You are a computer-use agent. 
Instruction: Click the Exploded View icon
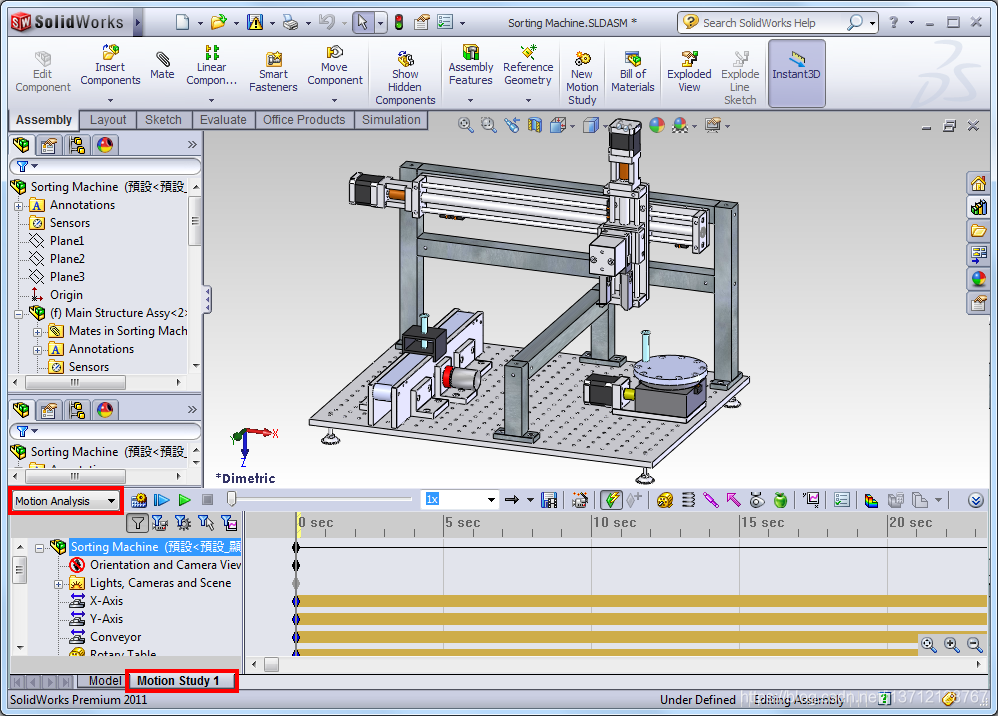689,72
